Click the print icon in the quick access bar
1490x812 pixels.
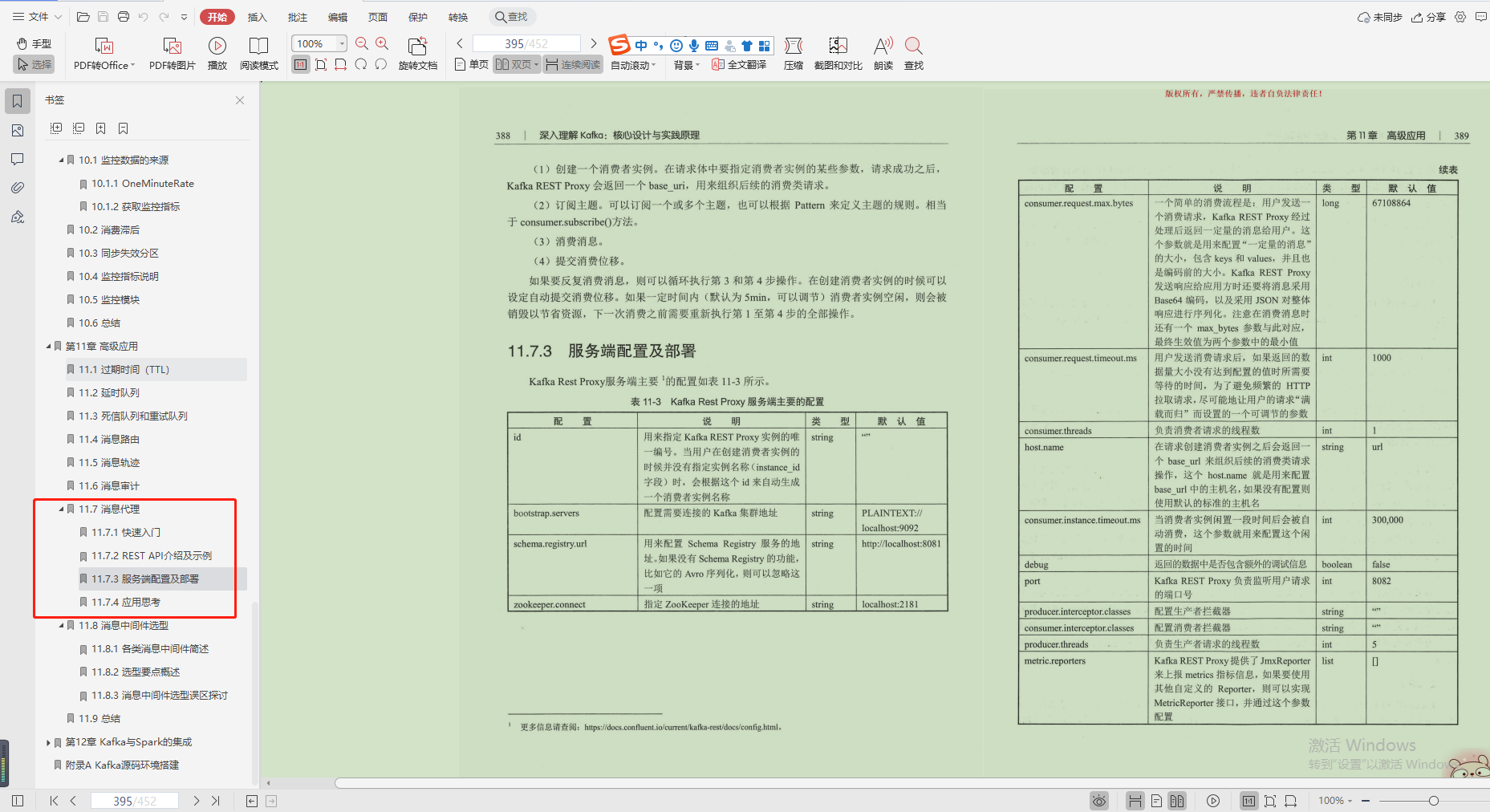point(123,16)
